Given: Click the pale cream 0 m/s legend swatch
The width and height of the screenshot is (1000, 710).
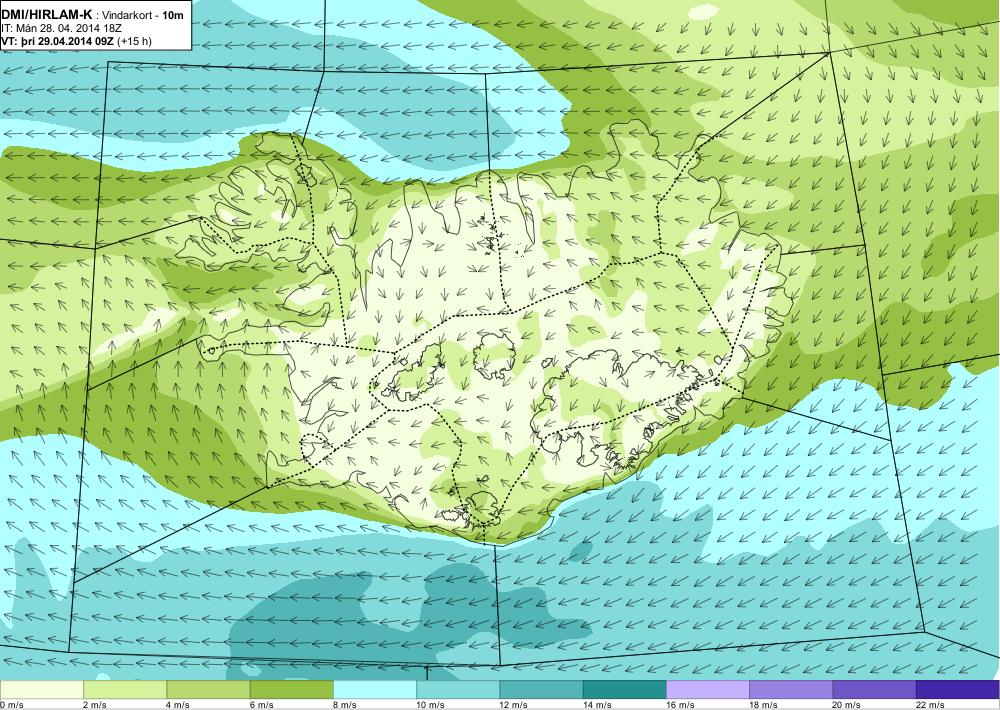Looking at the screenshot, I should [42, 690].
